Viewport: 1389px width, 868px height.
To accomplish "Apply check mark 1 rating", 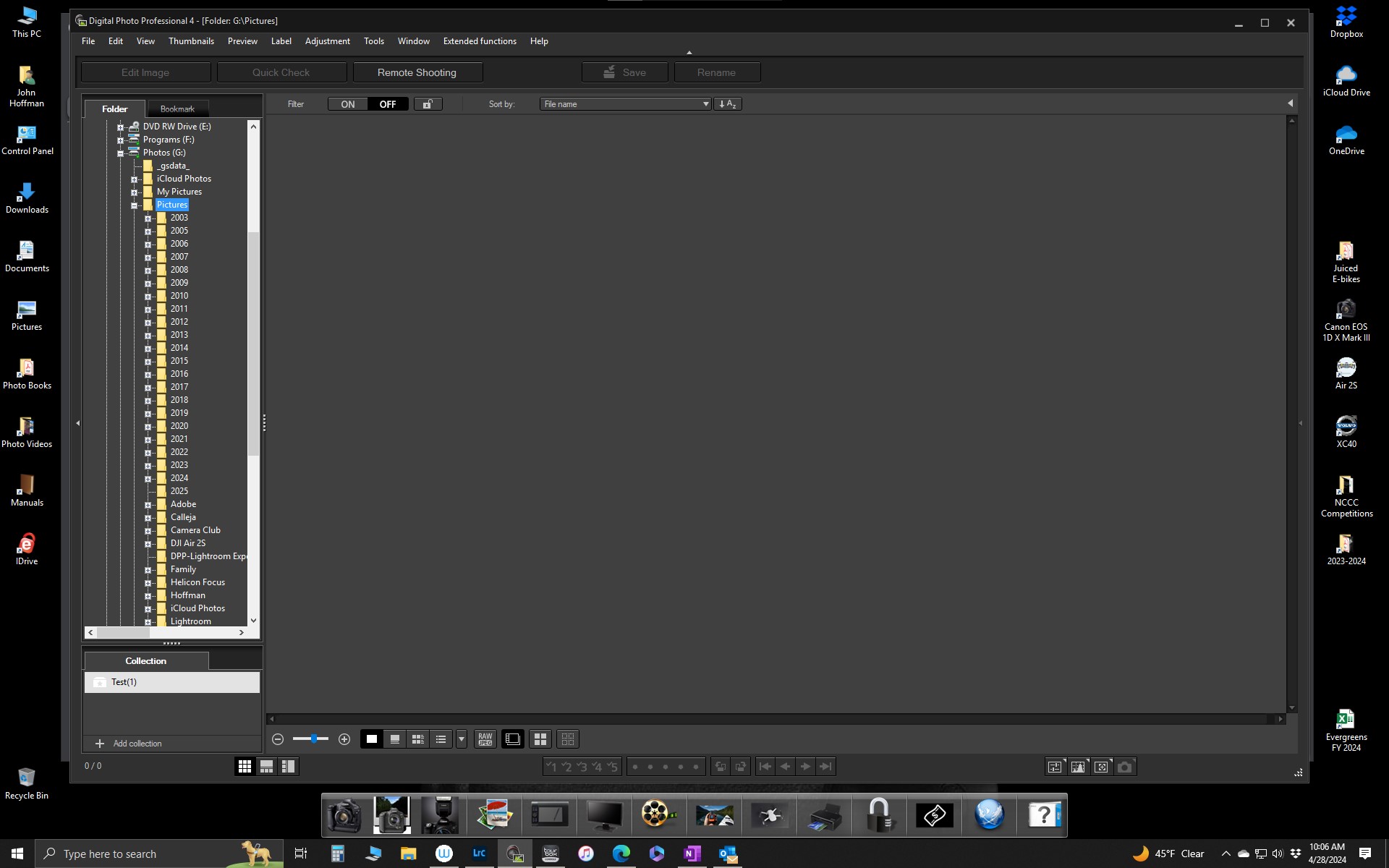I will 552,766.
